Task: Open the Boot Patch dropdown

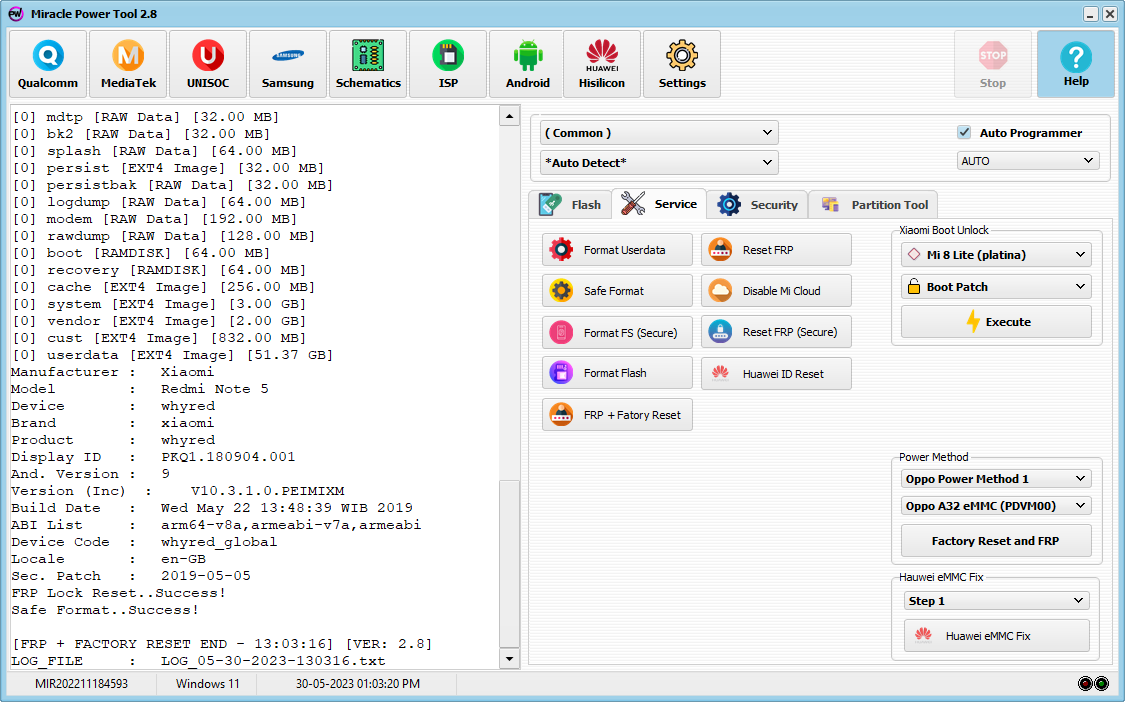Action: (997, 287)
